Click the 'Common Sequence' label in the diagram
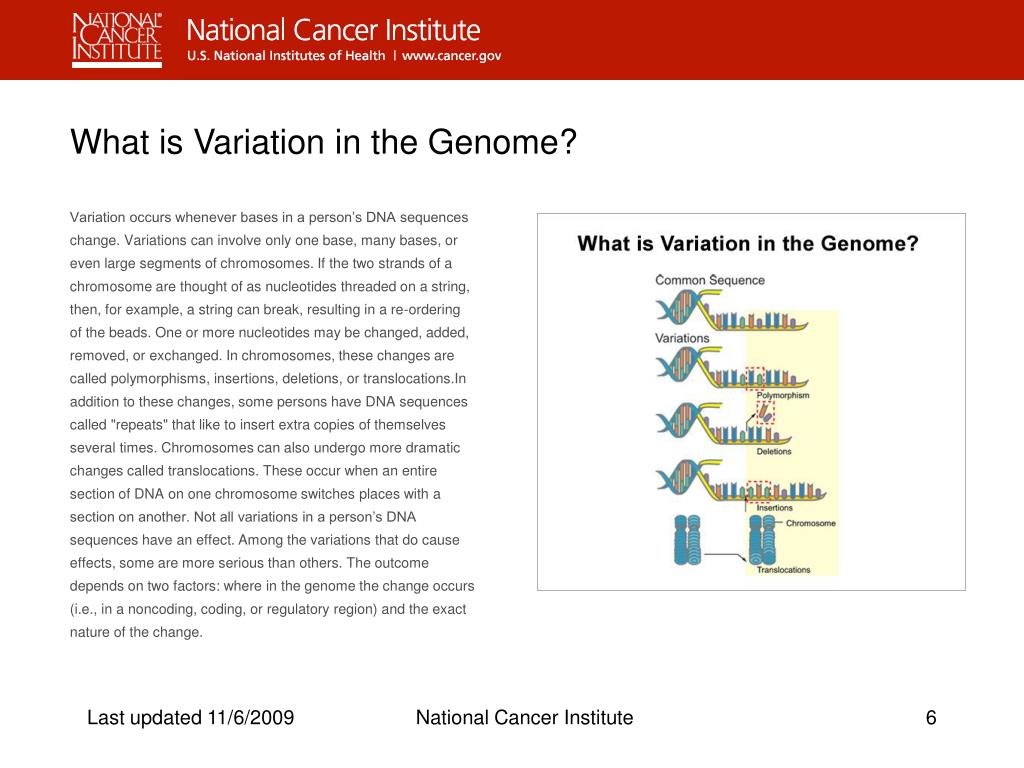The height and width of the screenshot is (768, 1024). [710, 280]
